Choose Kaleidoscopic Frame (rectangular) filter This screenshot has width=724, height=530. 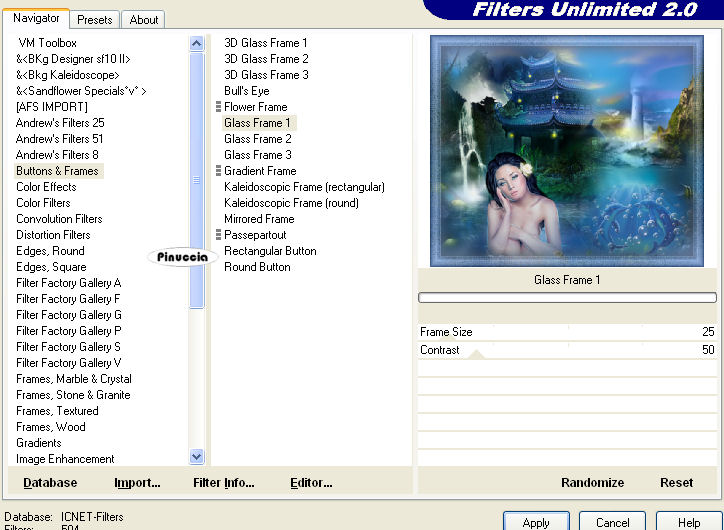pyautogui.click(x=304, y=187)
